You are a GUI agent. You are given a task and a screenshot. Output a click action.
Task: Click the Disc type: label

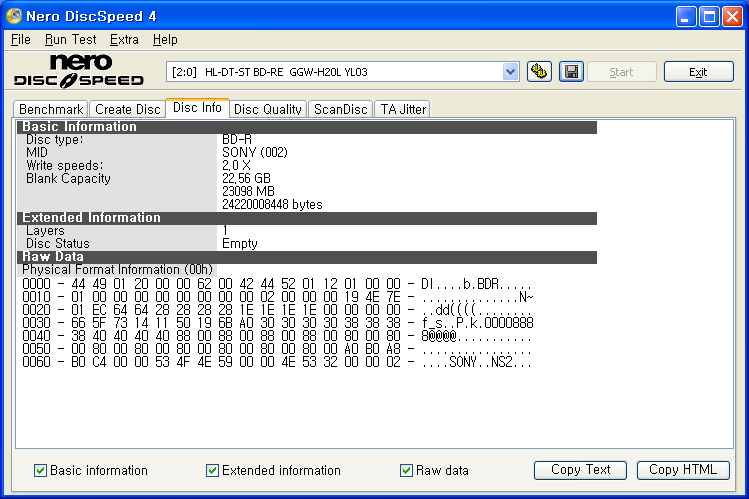[x=54, y=139]
